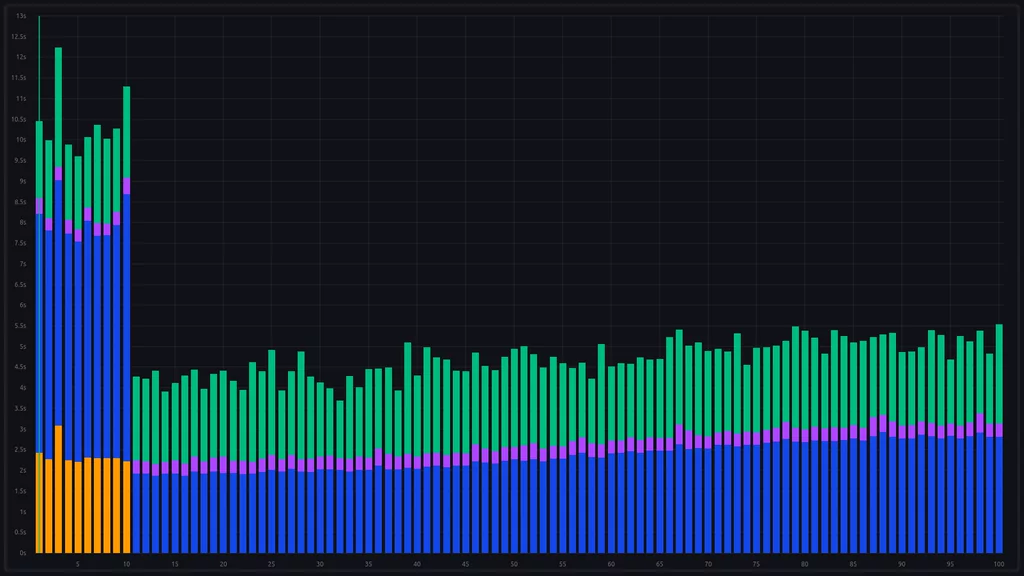Select the orange segment of bar 10

tap(126, 507)
